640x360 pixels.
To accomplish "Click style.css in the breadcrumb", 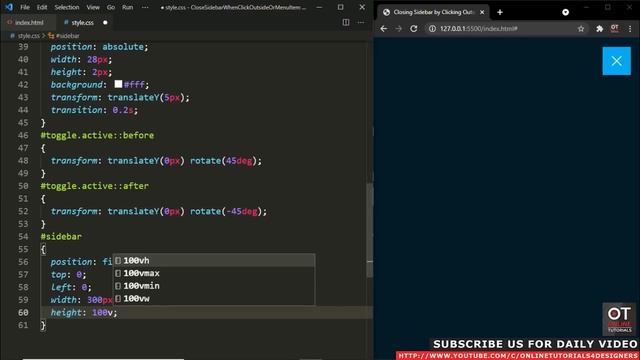I will (x=28, y=36).
